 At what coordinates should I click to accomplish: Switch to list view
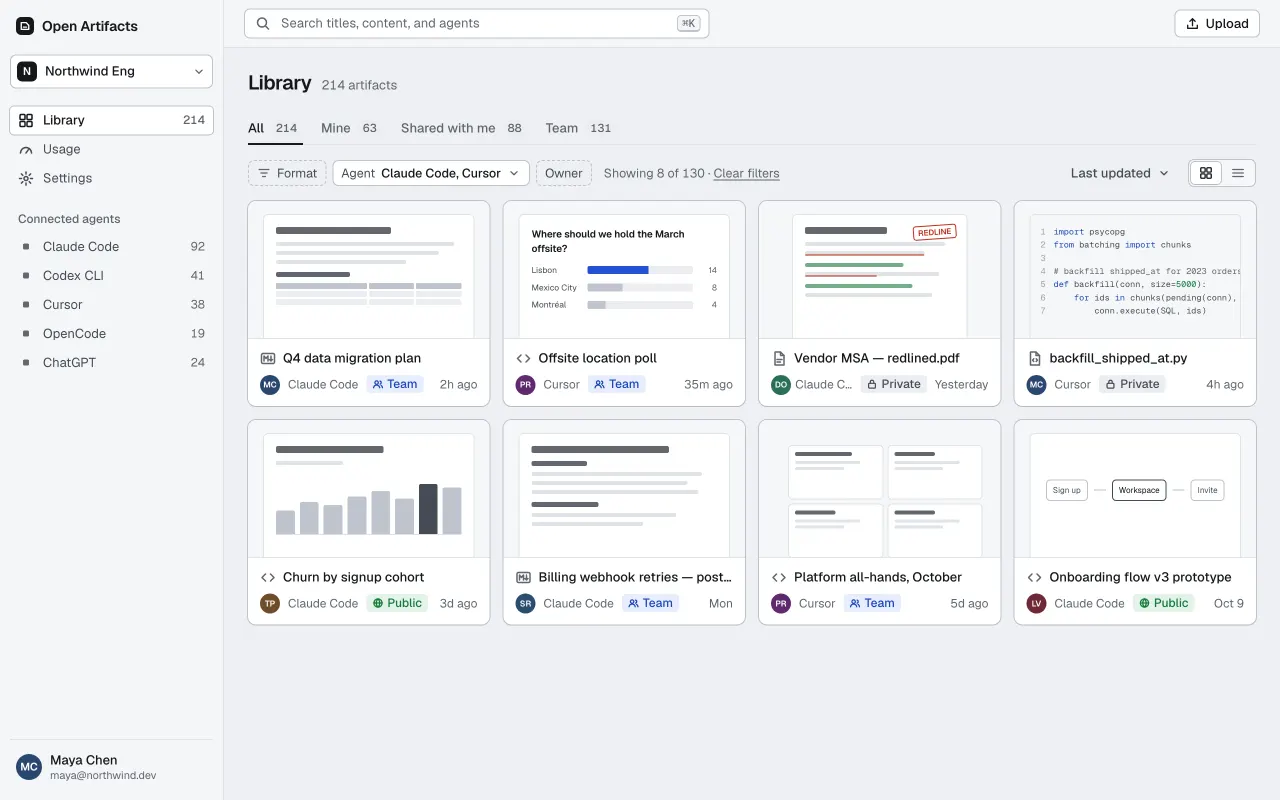[x=1238, y=173]
